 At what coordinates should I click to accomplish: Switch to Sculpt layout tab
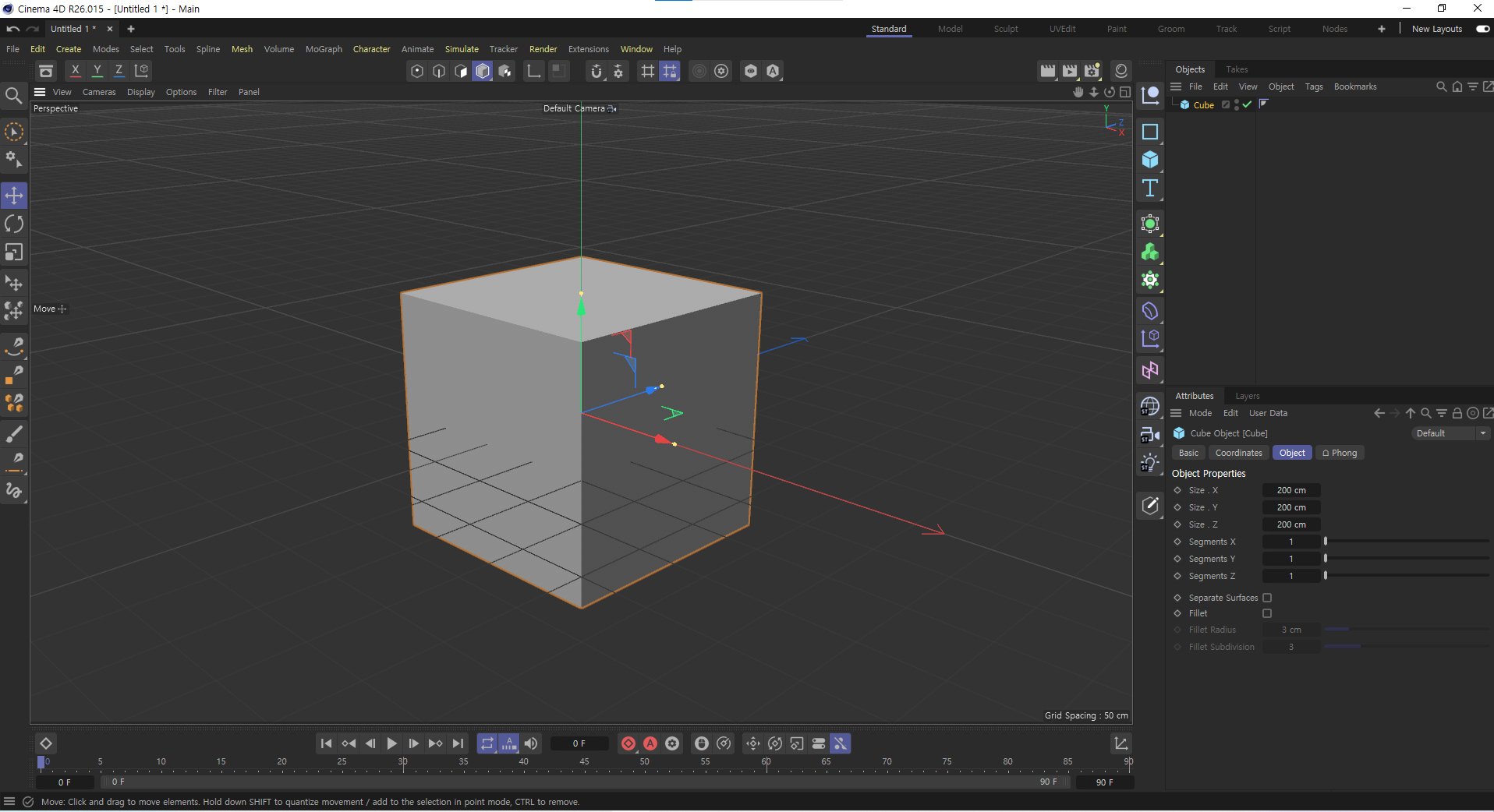tap(1006, 29)
